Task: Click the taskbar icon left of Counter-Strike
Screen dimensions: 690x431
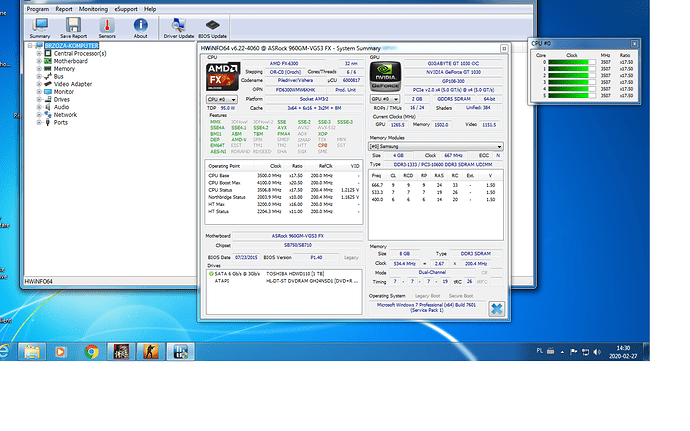Action: click(121, 351)
